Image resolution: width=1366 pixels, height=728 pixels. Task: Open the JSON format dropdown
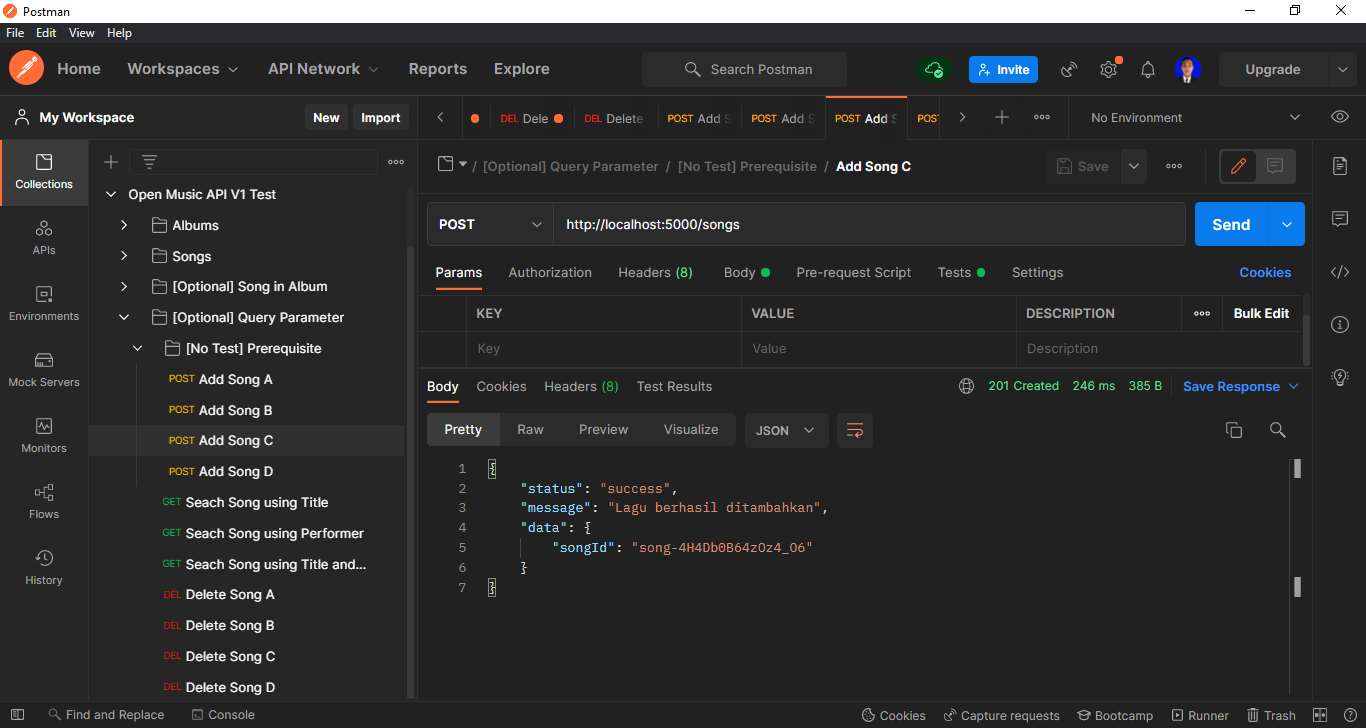786,430
